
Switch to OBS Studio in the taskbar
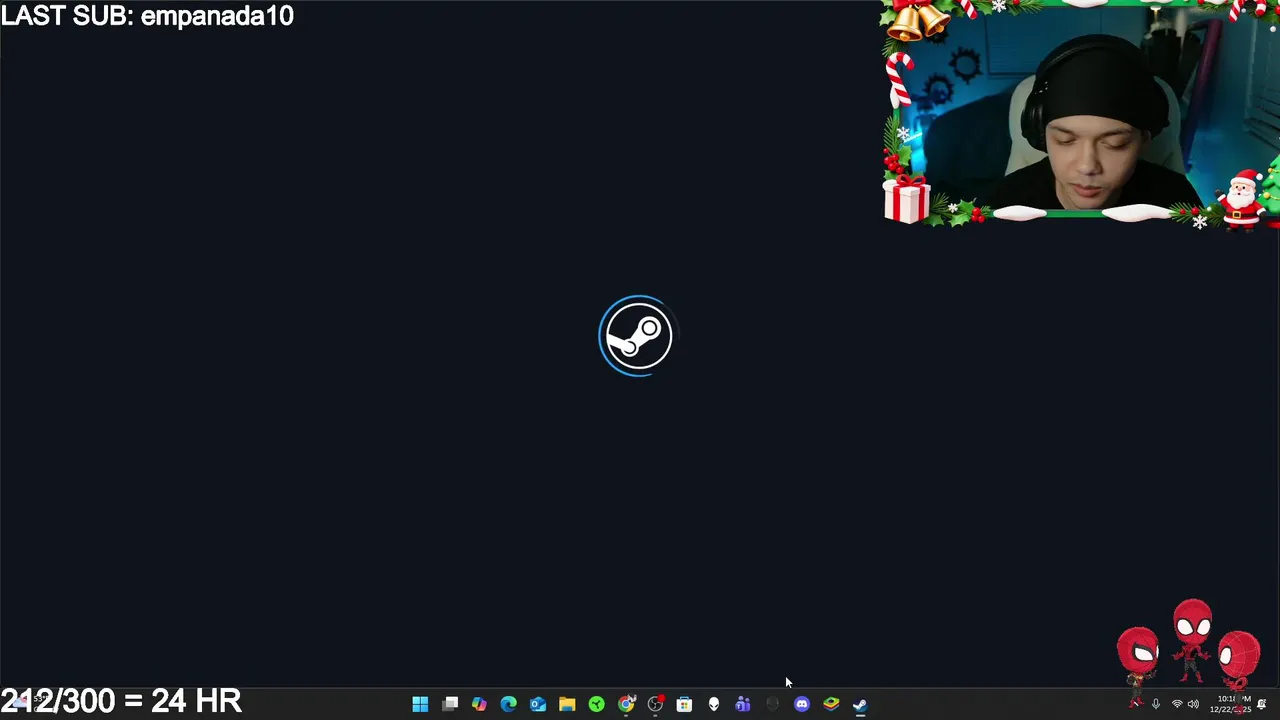(655, 704)
